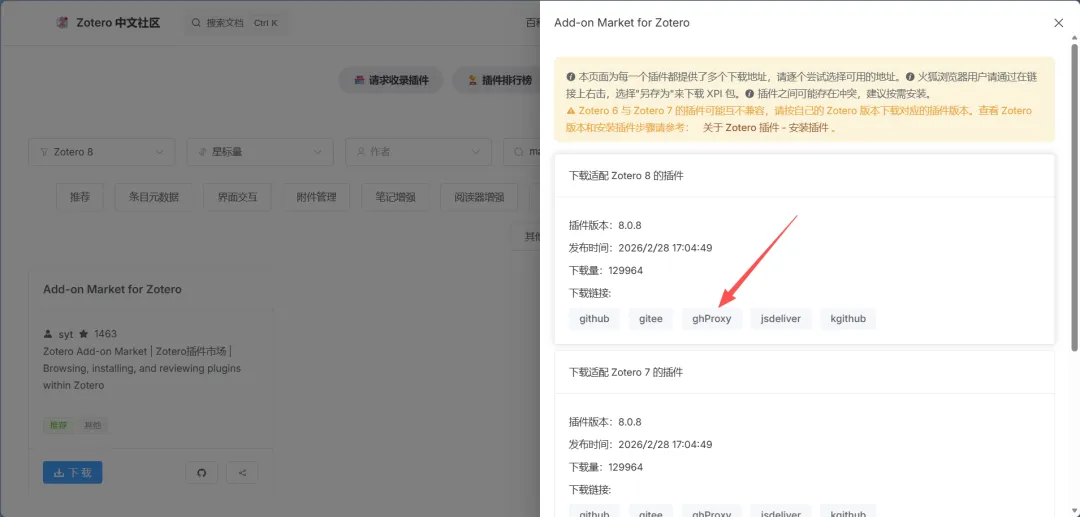Click 发布时间 line under Zotero 8 section
Screen dimensions: 1080x517
point(641,248)
